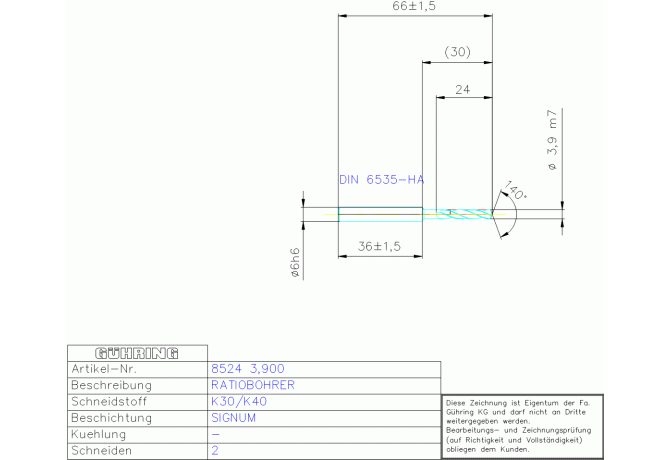Select the SIGNUM coating value
Image resolution: width=670 pixels, height=460 pixels.
pos(234,418)
